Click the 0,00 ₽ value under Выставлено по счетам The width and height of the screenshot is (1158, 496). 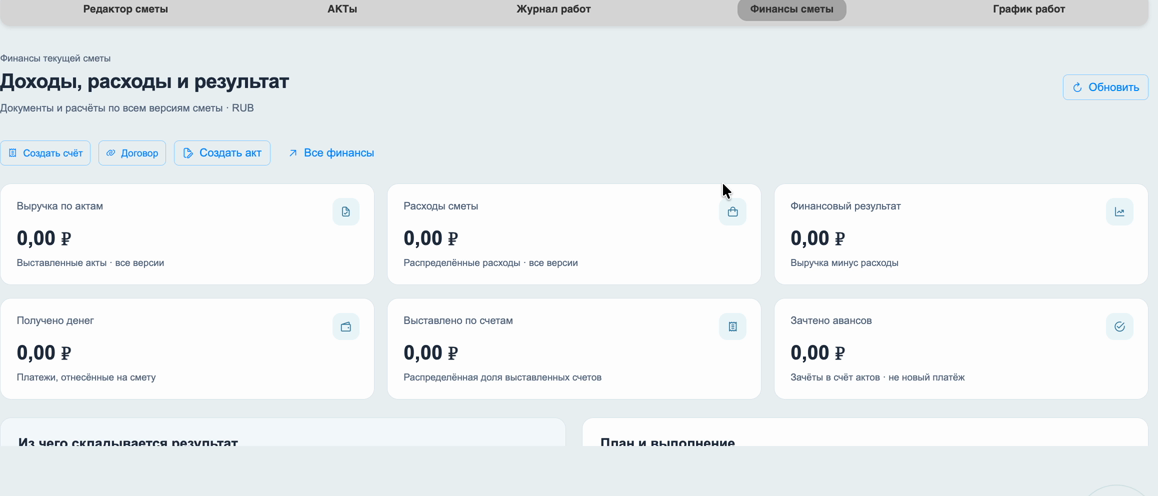[x=431, y=352]
